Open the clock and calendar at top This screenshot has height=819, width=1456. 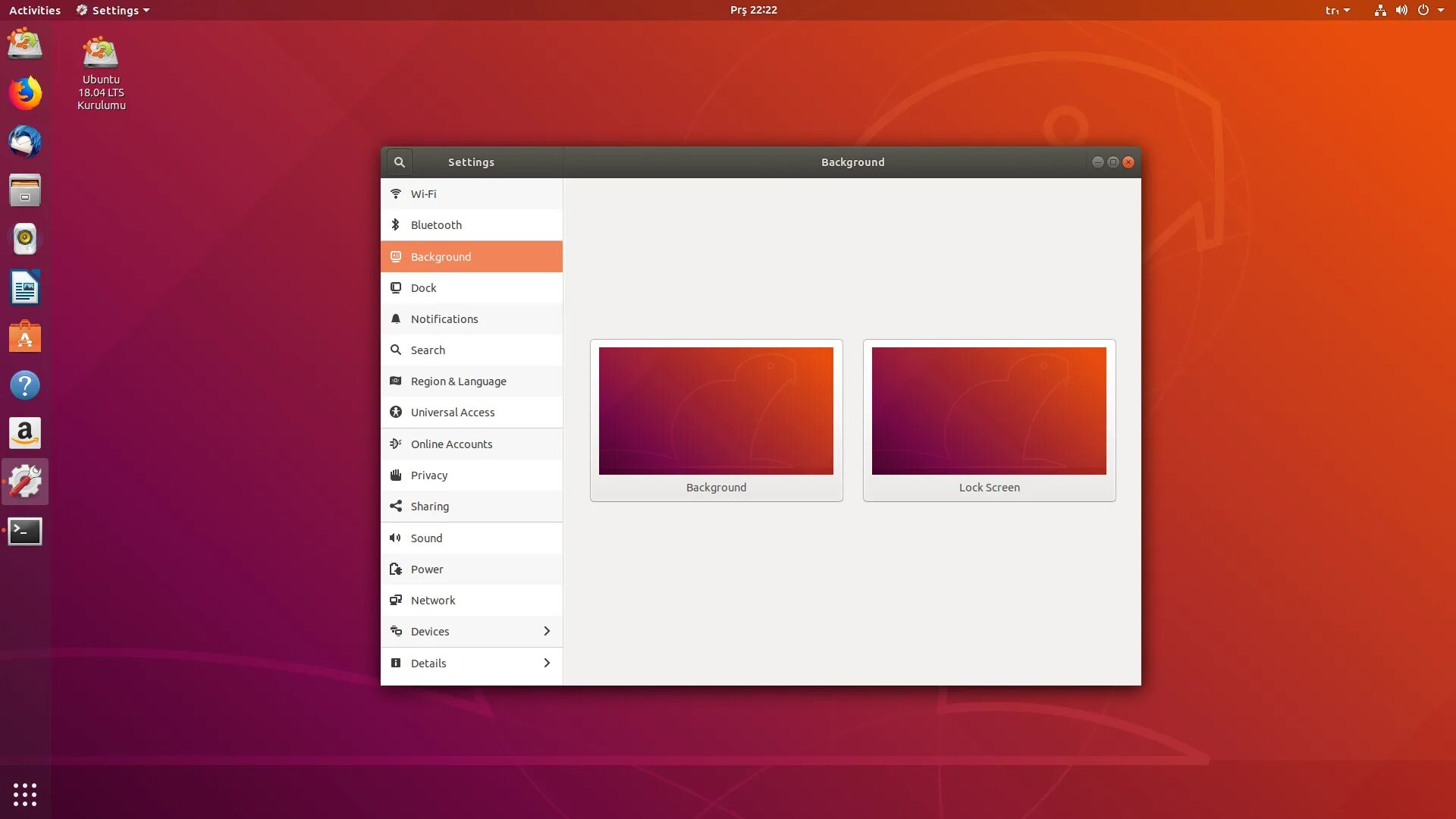pos(753,10)
